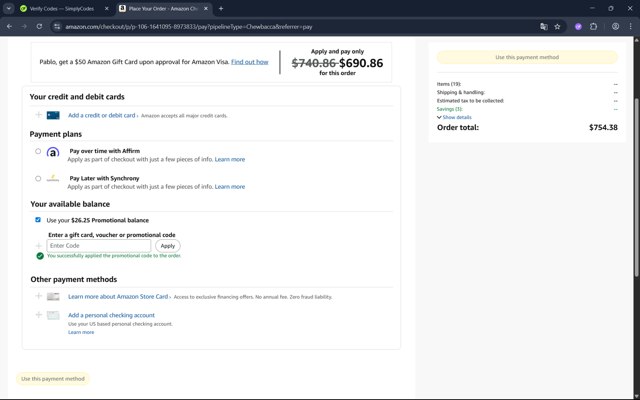
Task: Select the Place Your Order Amazon tab
Action: 163,9
